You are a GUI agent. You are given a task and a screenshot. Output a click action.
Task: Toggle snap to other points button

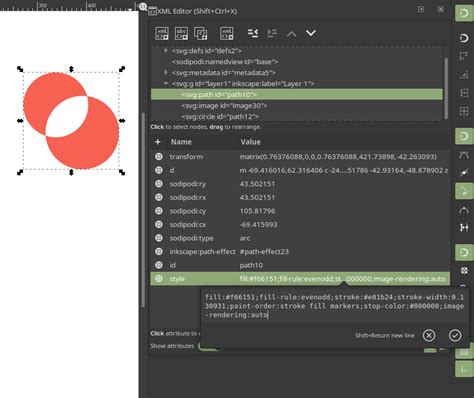tap(464, 252)
